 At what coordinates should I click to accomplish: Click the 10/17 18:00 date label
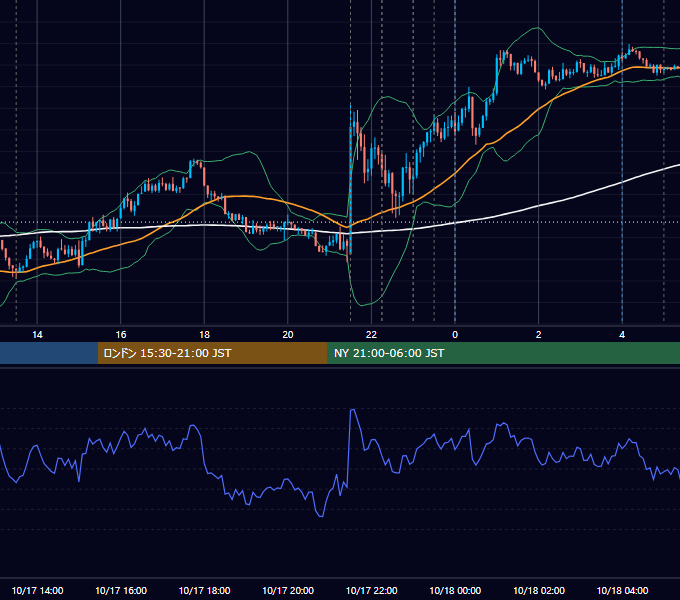[204, 590]
